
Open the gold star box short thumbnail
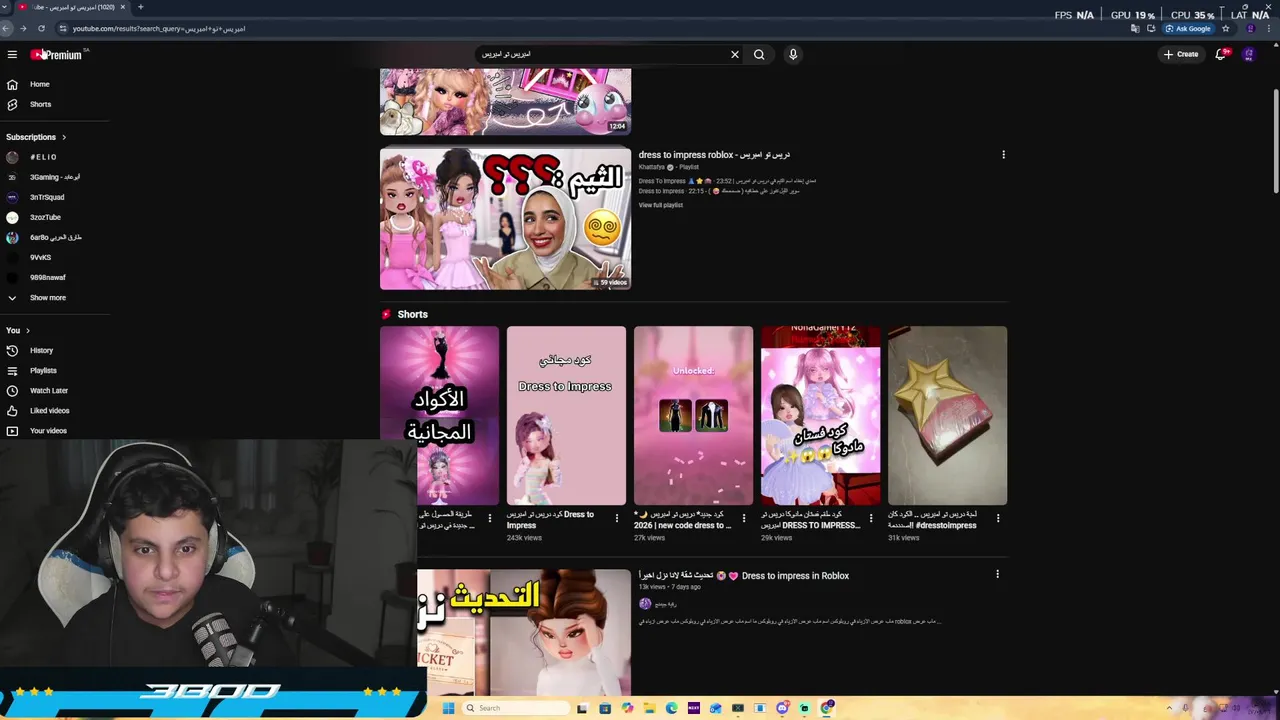947,415
